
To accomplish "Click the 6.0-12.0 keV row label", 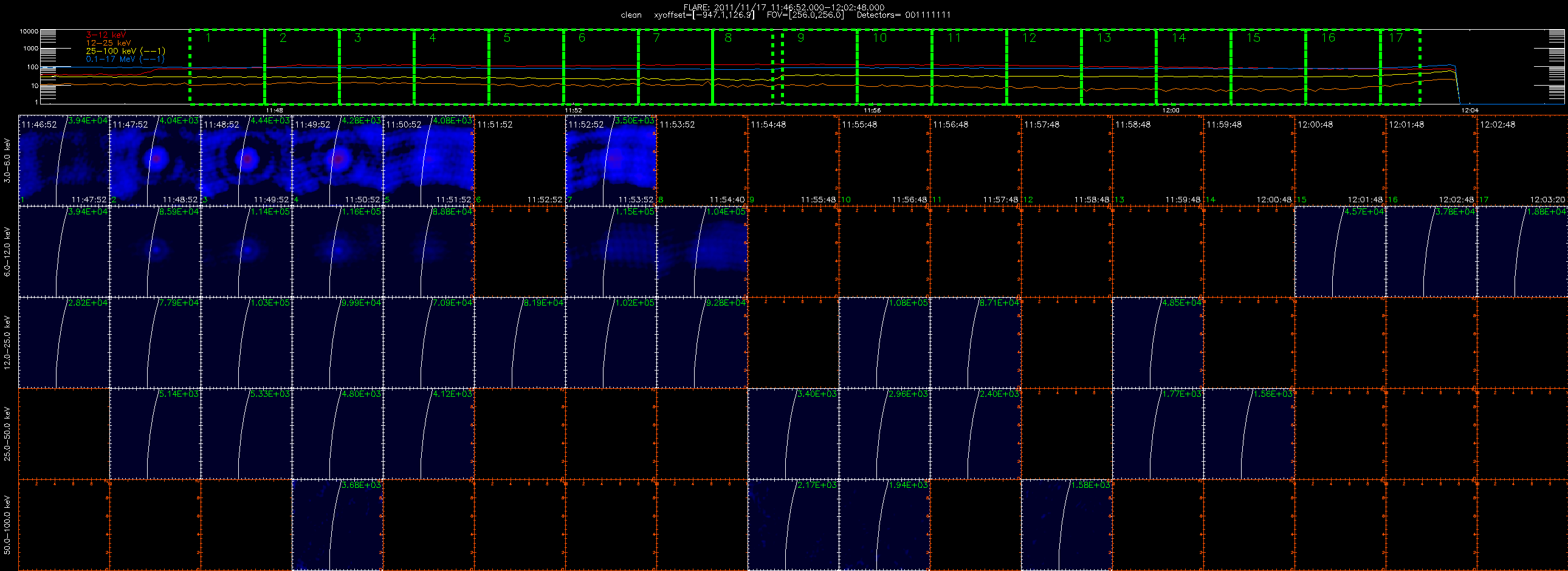I will [7, 251].
